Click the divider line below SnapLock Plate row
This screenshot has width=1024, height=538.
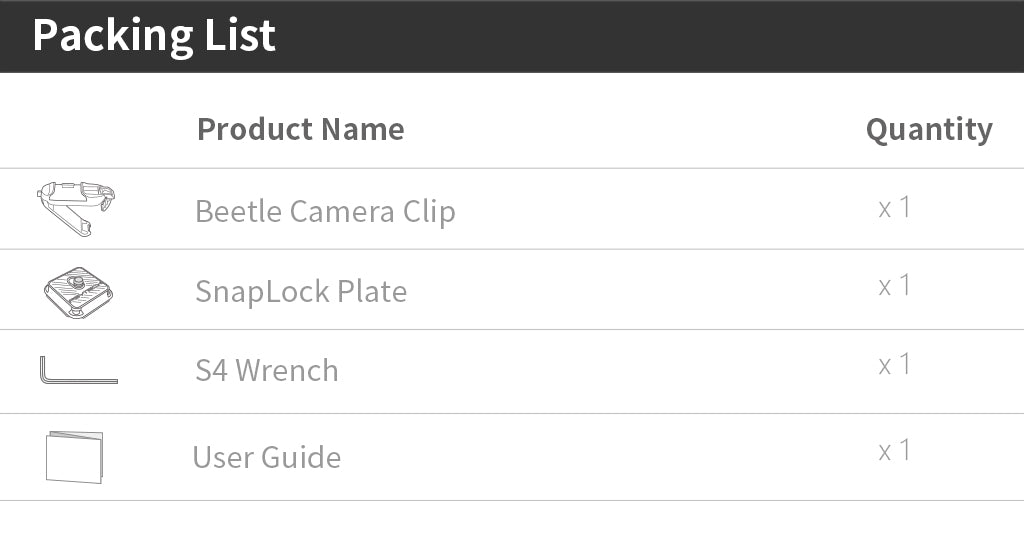512,329
